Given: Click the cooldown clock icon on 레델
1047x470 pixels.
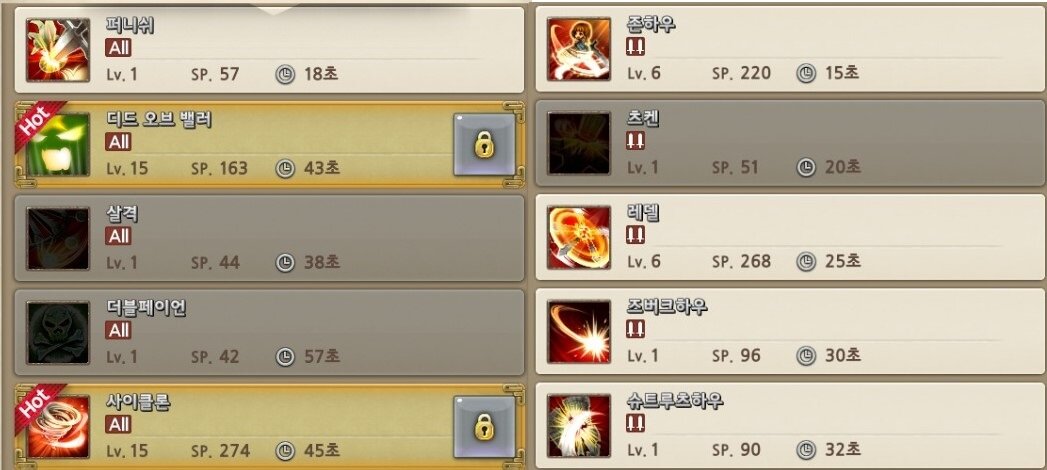Looking at the screenshot, I should 806,261.
